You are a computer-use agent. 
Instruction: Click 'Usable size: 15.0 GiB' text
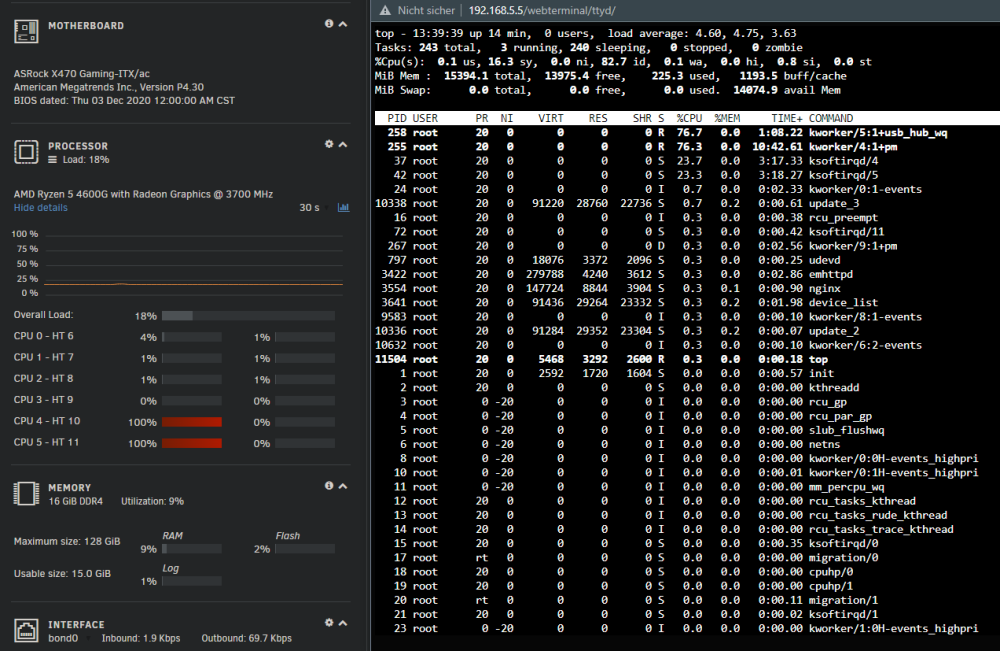[x=62, y=574]
